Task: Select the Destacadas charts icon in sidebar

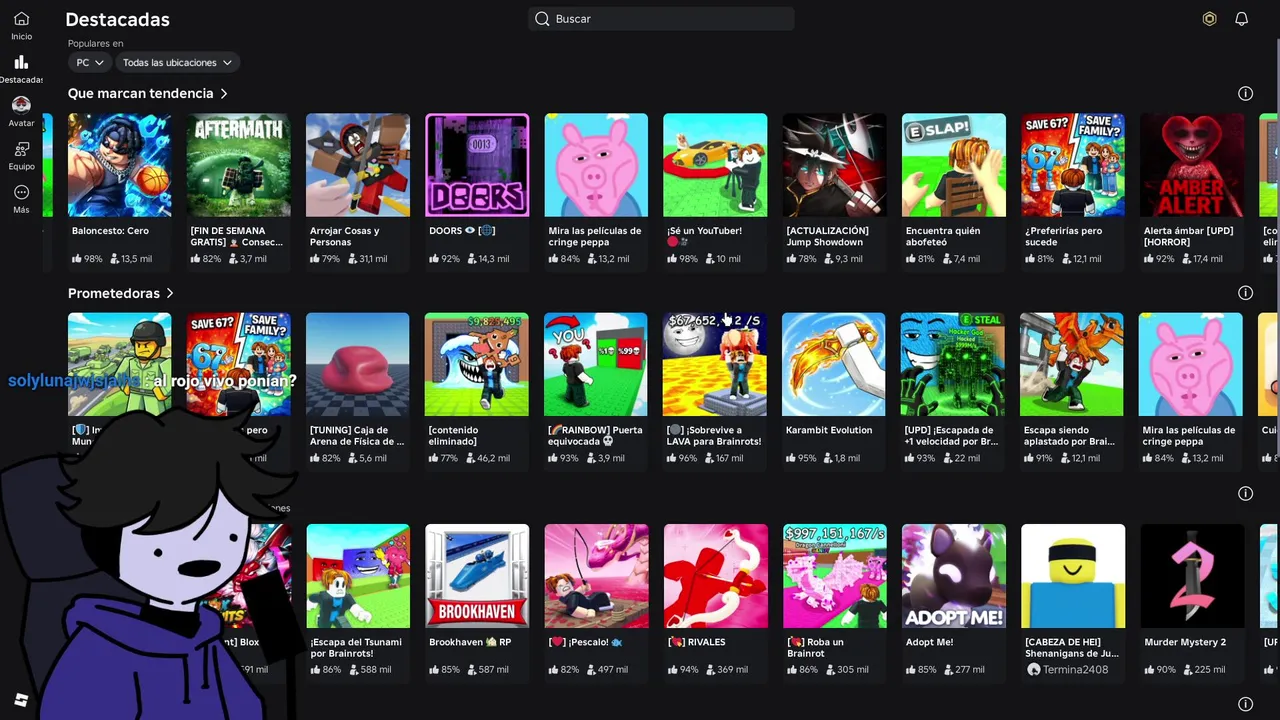Action: click(21, 62)
